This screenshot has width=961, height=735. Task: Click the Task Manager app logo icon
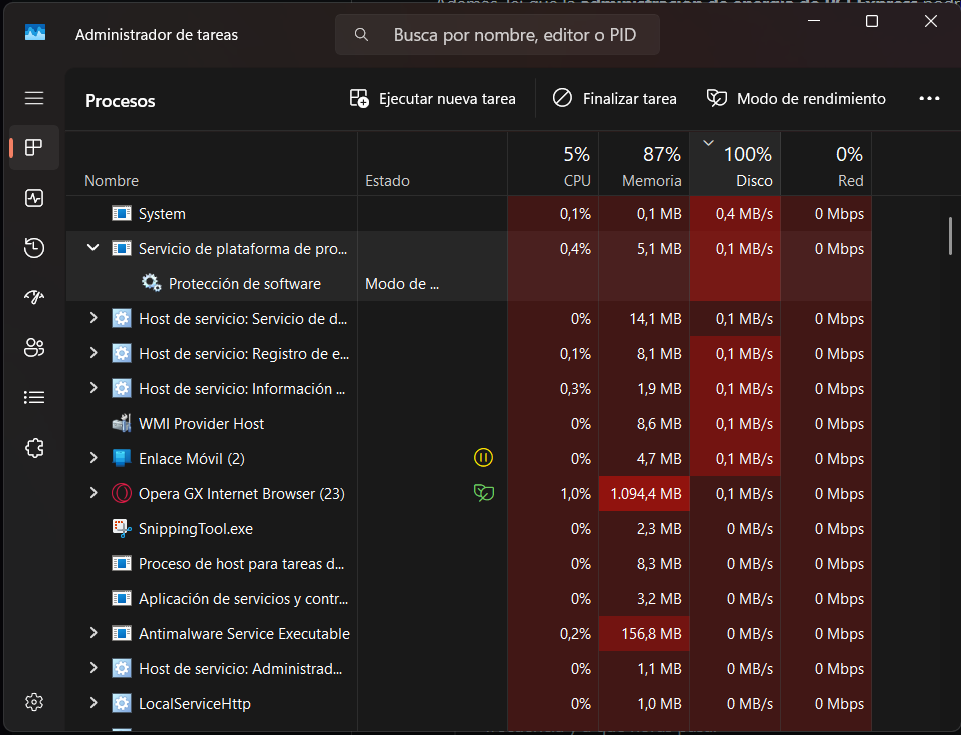click(x=35, y=32)
